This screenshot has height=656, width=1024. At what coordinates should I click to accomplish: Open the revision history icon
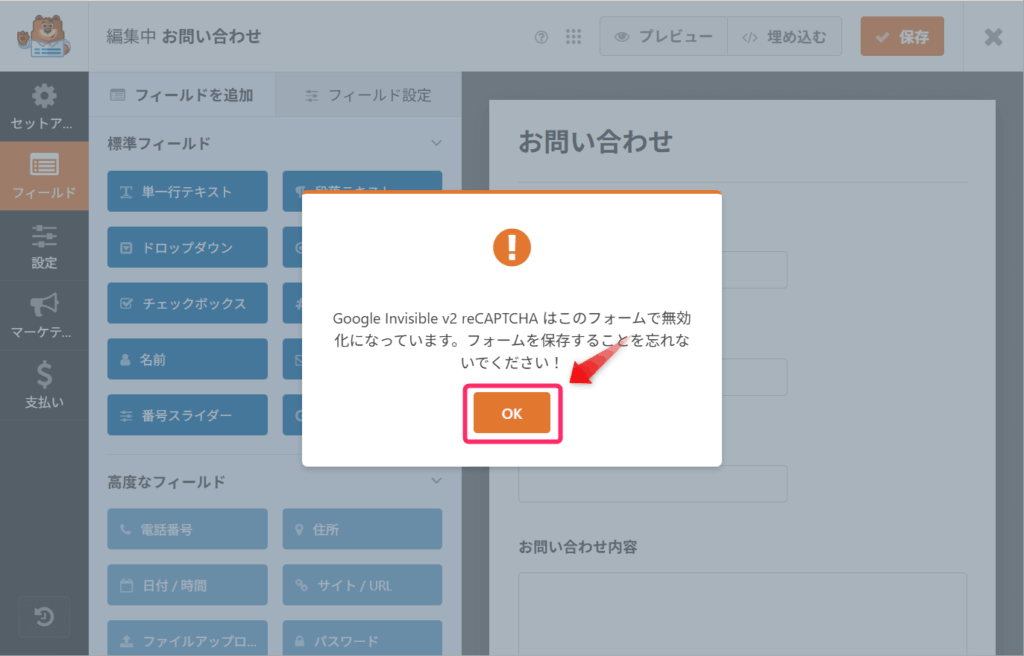(44, 616)
